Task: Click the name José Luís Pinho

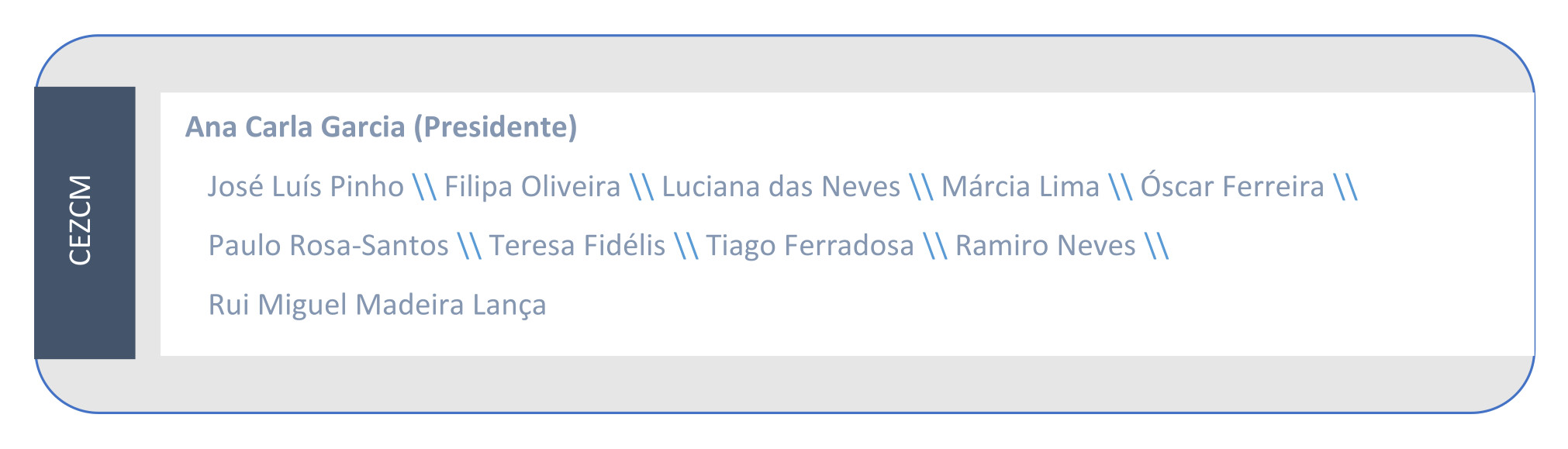Action: (x=306, y=187)
